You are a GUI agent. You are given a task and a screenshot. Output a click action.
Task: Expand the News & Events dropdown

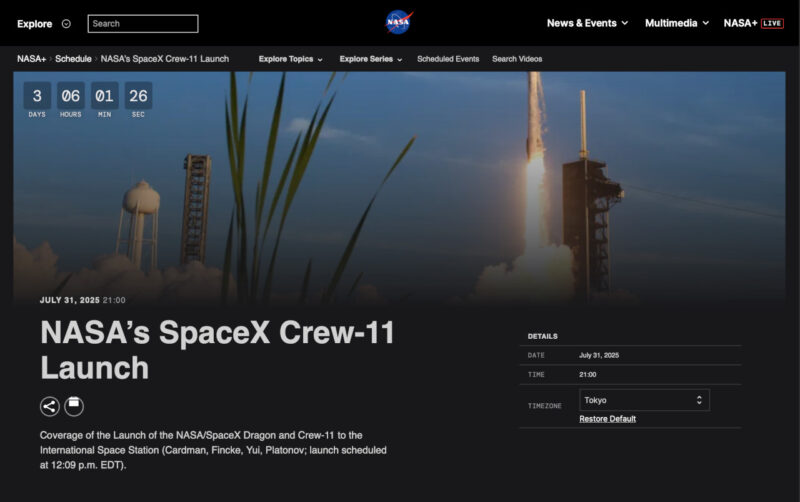pos(587,23)
